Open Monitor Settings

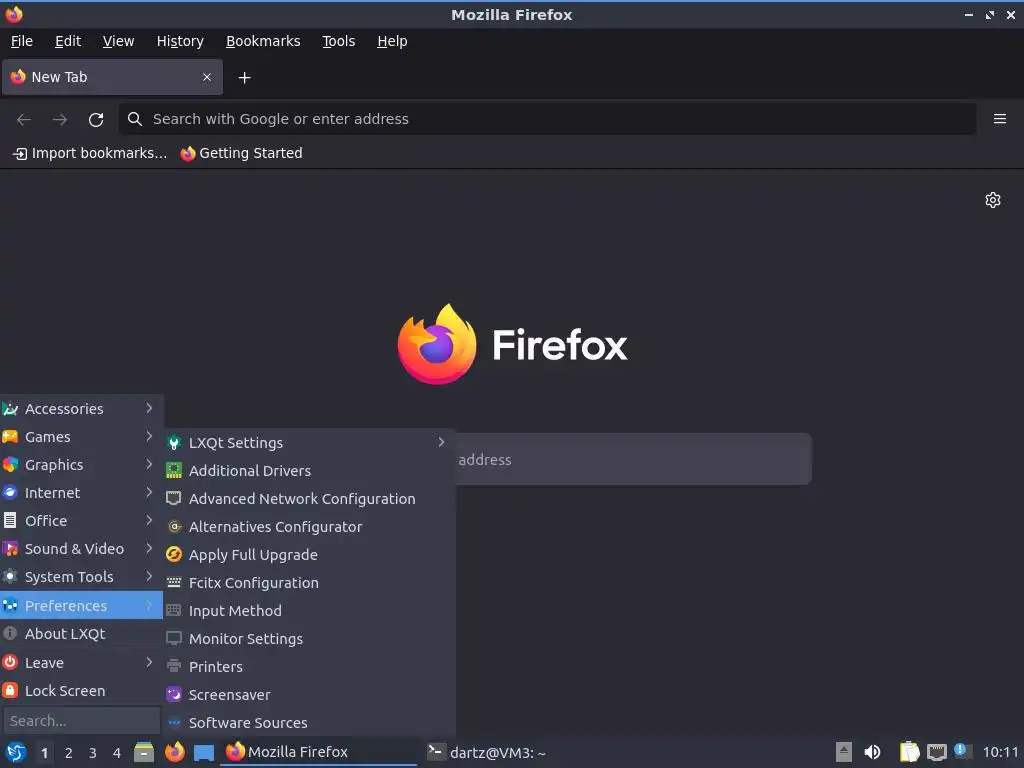(310, 639)
